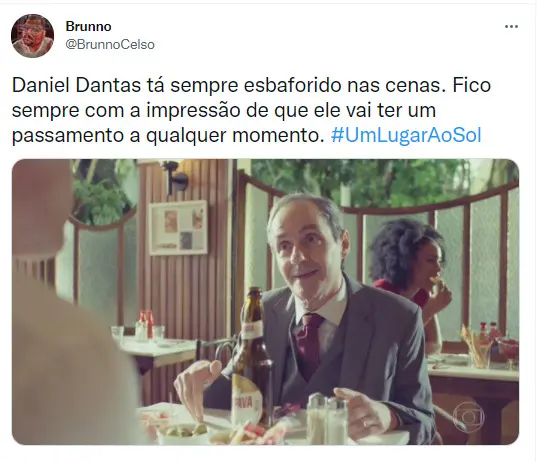Click the wall lamp above the frame
The height and width of the screenshot is (462, 540).
[x=176, y=176]
